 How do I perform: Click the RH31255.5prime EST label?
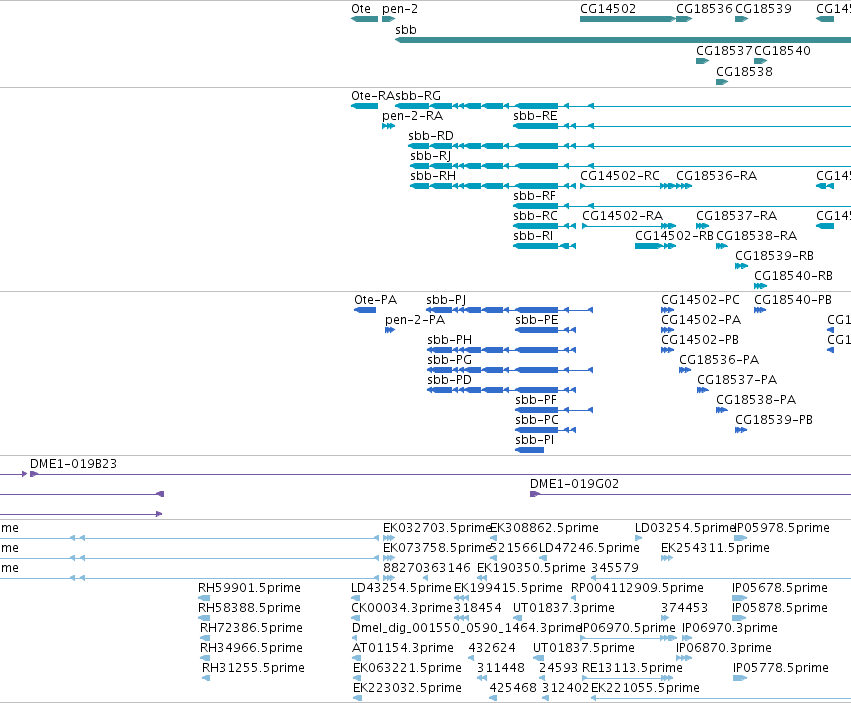pyautogui.click(x=253, y=668)
